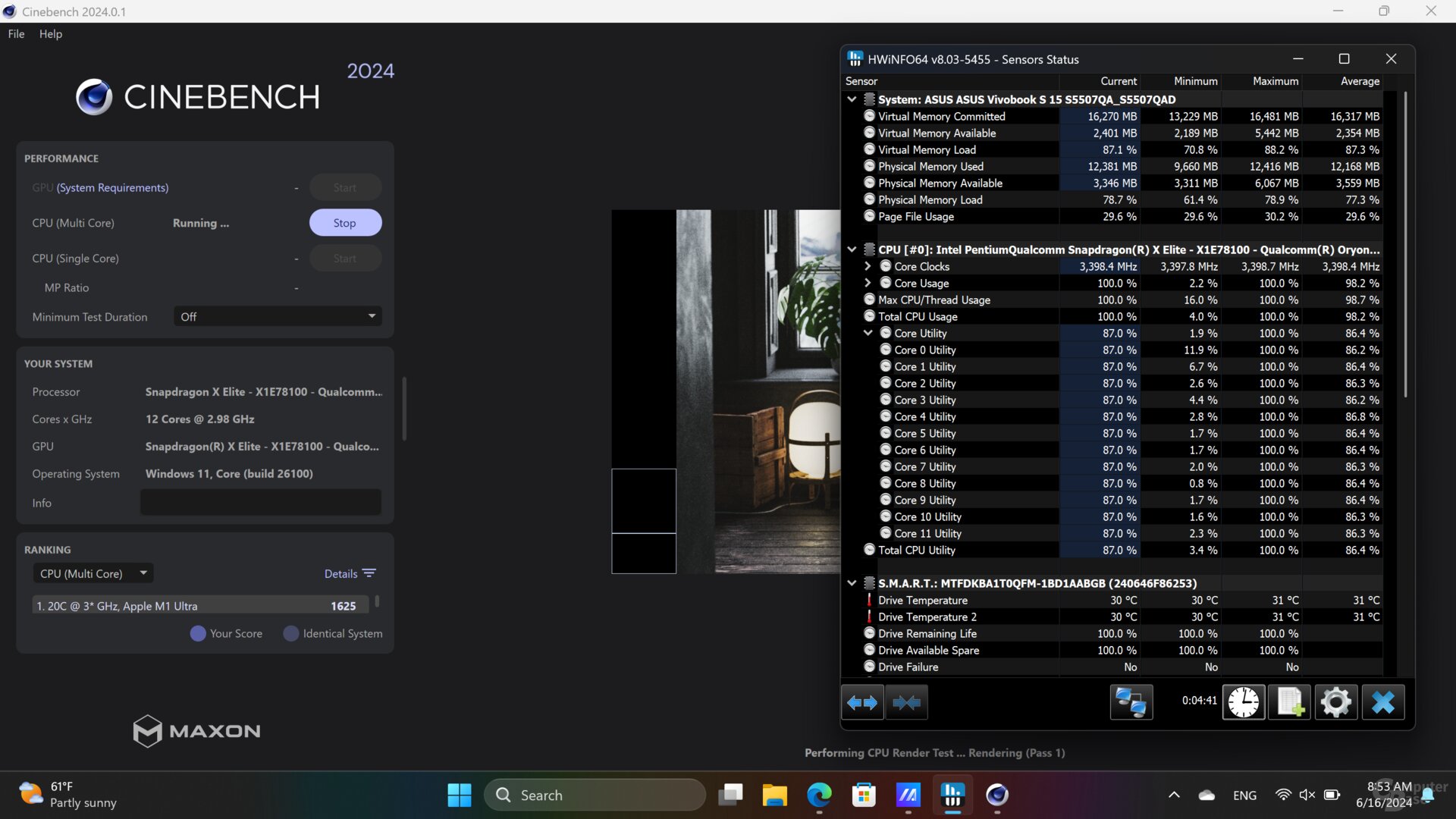
Task: Click the Maximum column header
Action: click(1262, 81)
